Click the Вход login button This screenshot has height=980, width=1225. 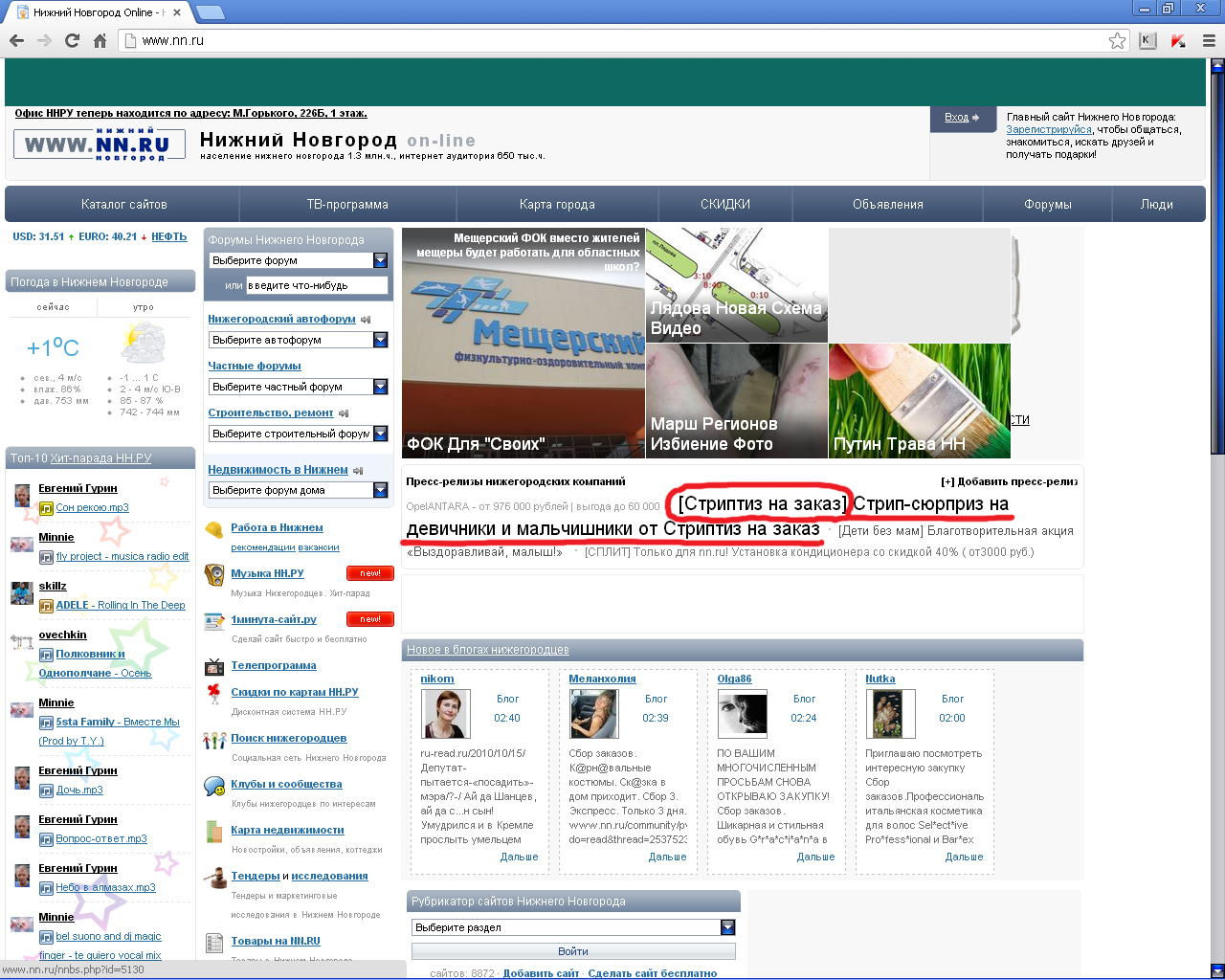click(x=962, y=118)
